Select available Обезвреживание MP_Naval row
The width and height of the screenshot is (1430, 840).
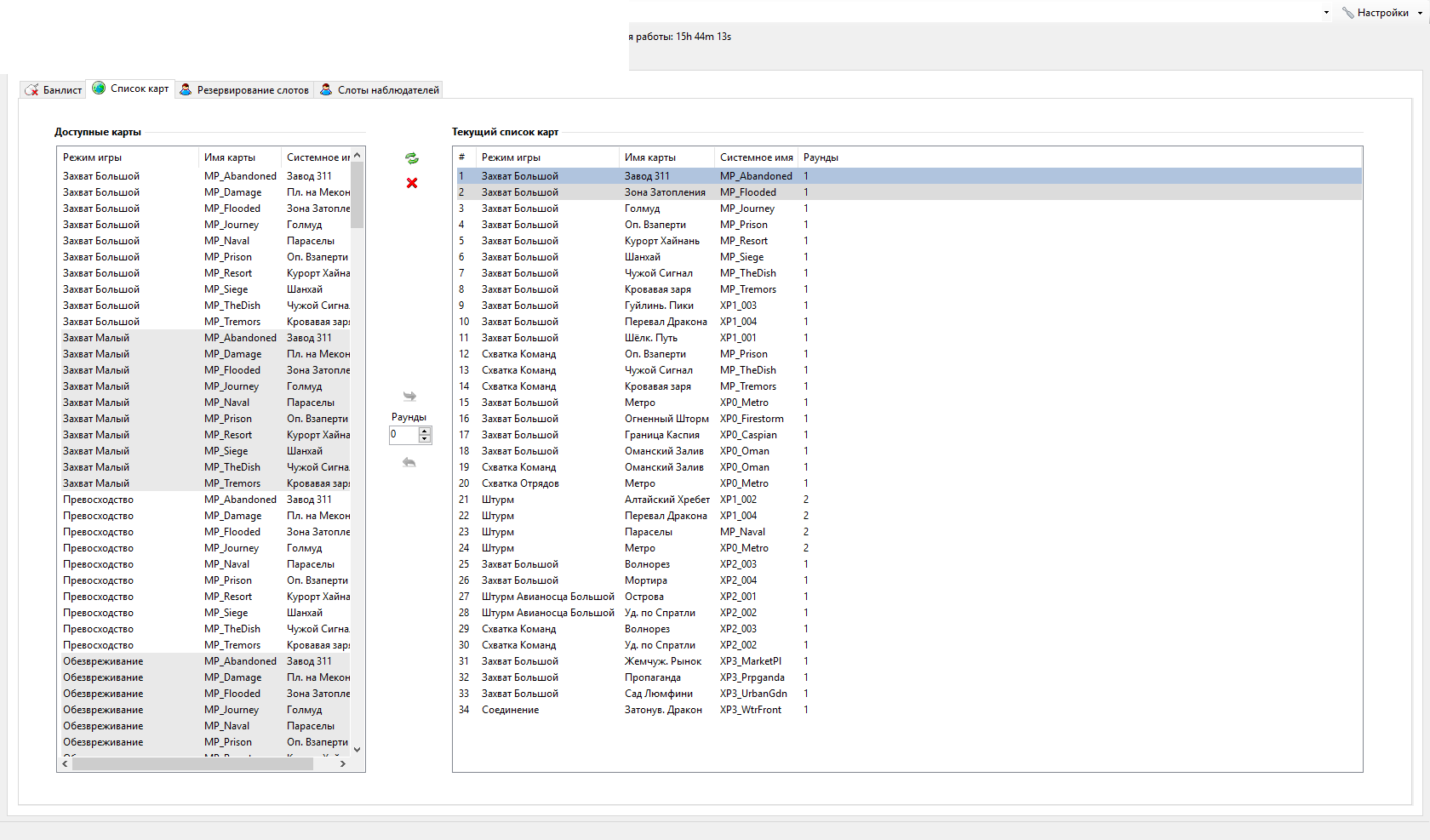pos(204,726)
